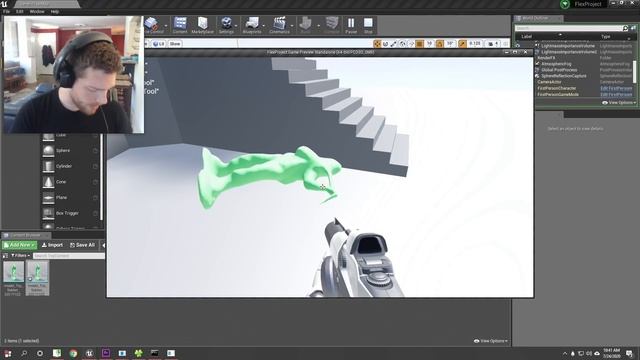Click Import in Content Browser
This screenshot has width=640, height=360.
pos(52,245)
